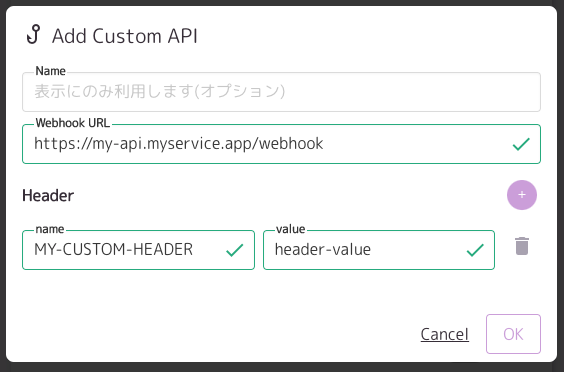Click the checkmark in the header value field

click(475, 250)
